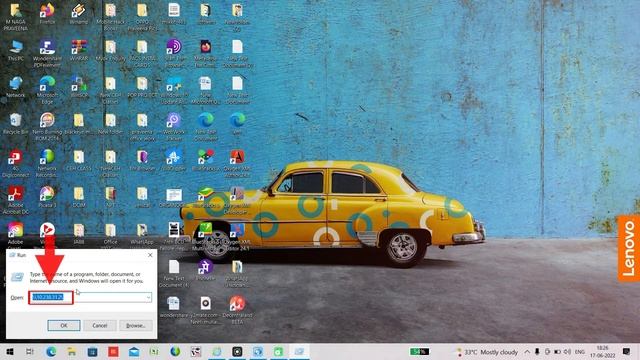Viewport: 640px width, 360px height.
Task: Open the Picasa 3 desktop shortcut
Action: click(47, 197)
